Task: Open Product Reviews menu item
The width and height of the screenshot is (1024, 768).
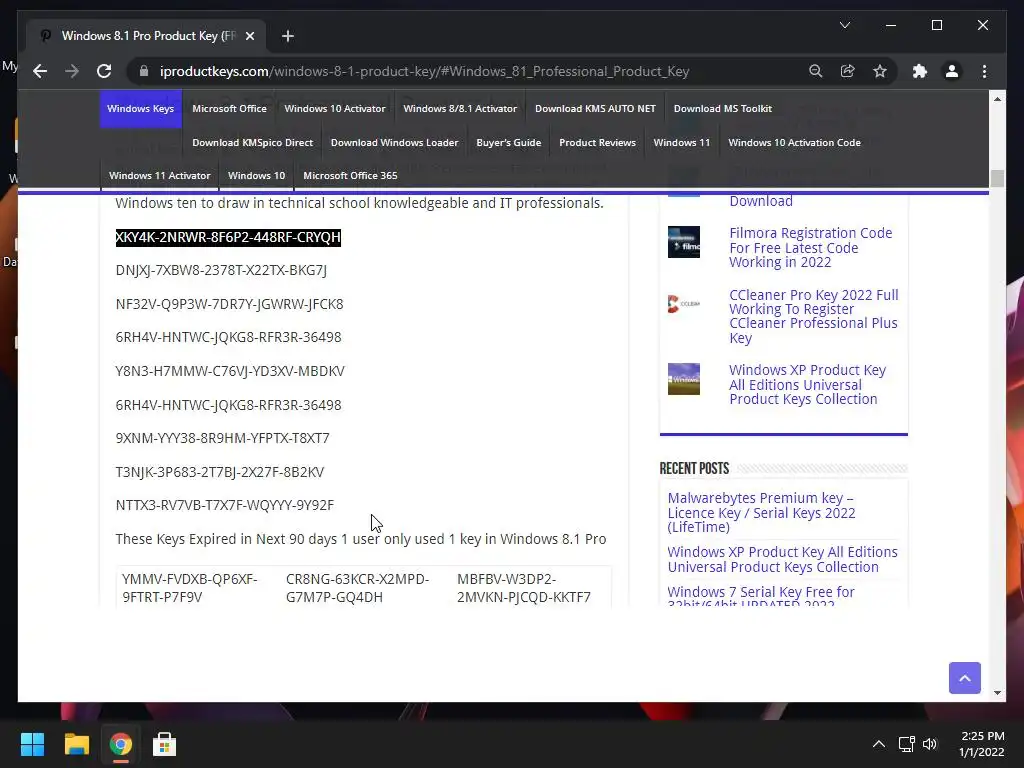Action: coord(598,142)
